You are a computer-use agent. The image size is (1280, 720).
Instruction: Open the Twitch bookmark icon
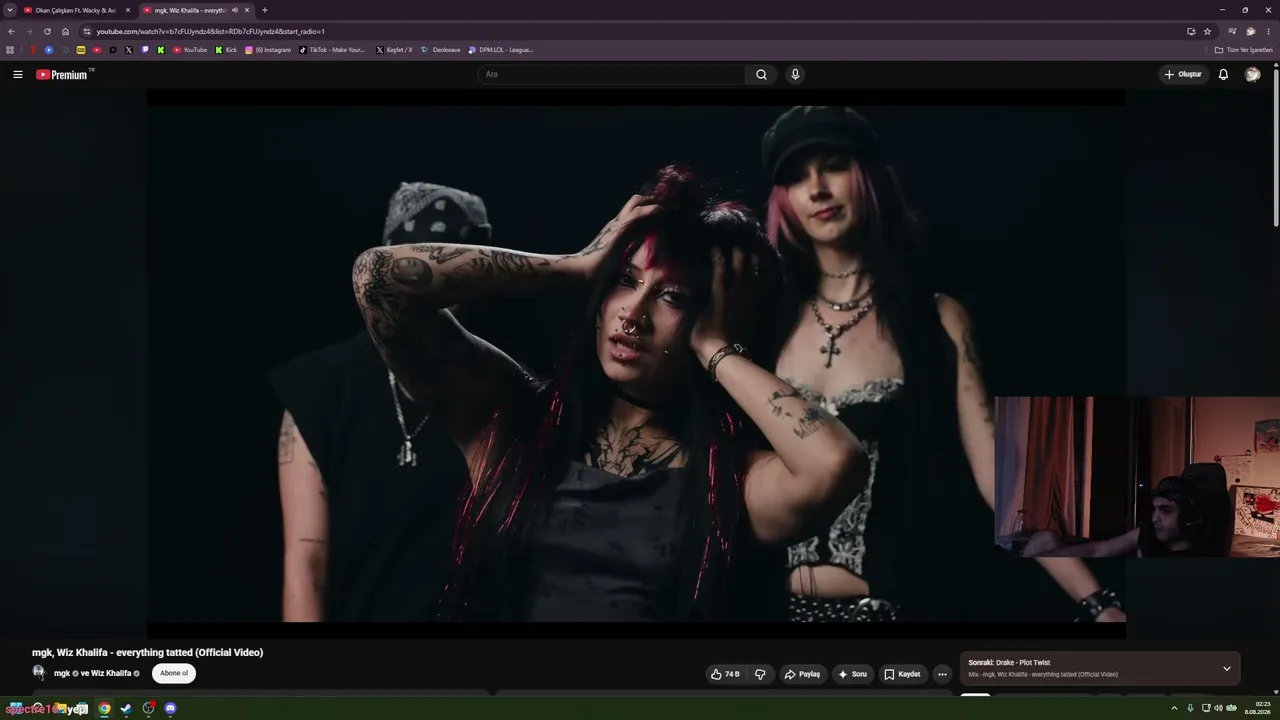click(x=145, y=49)
